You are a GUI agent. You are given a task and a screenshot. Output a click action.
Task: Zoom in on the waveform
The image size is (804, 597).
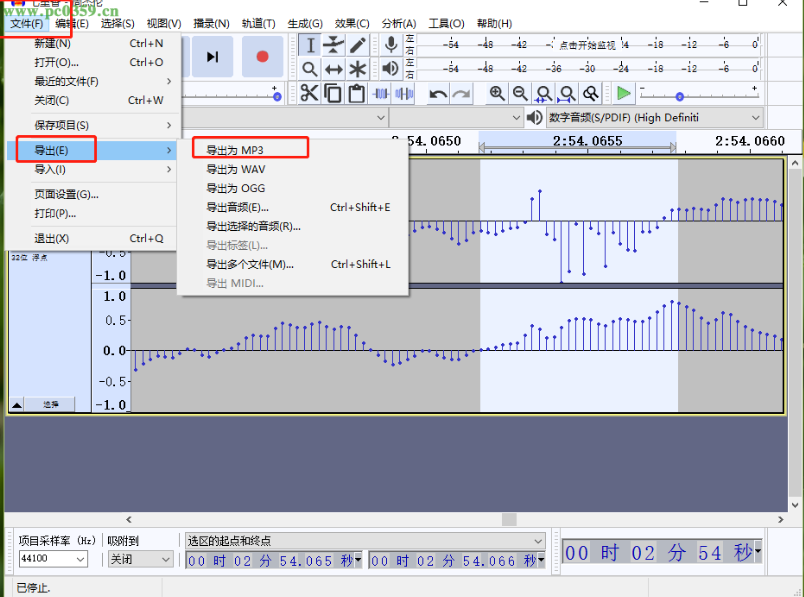(496, 94)
